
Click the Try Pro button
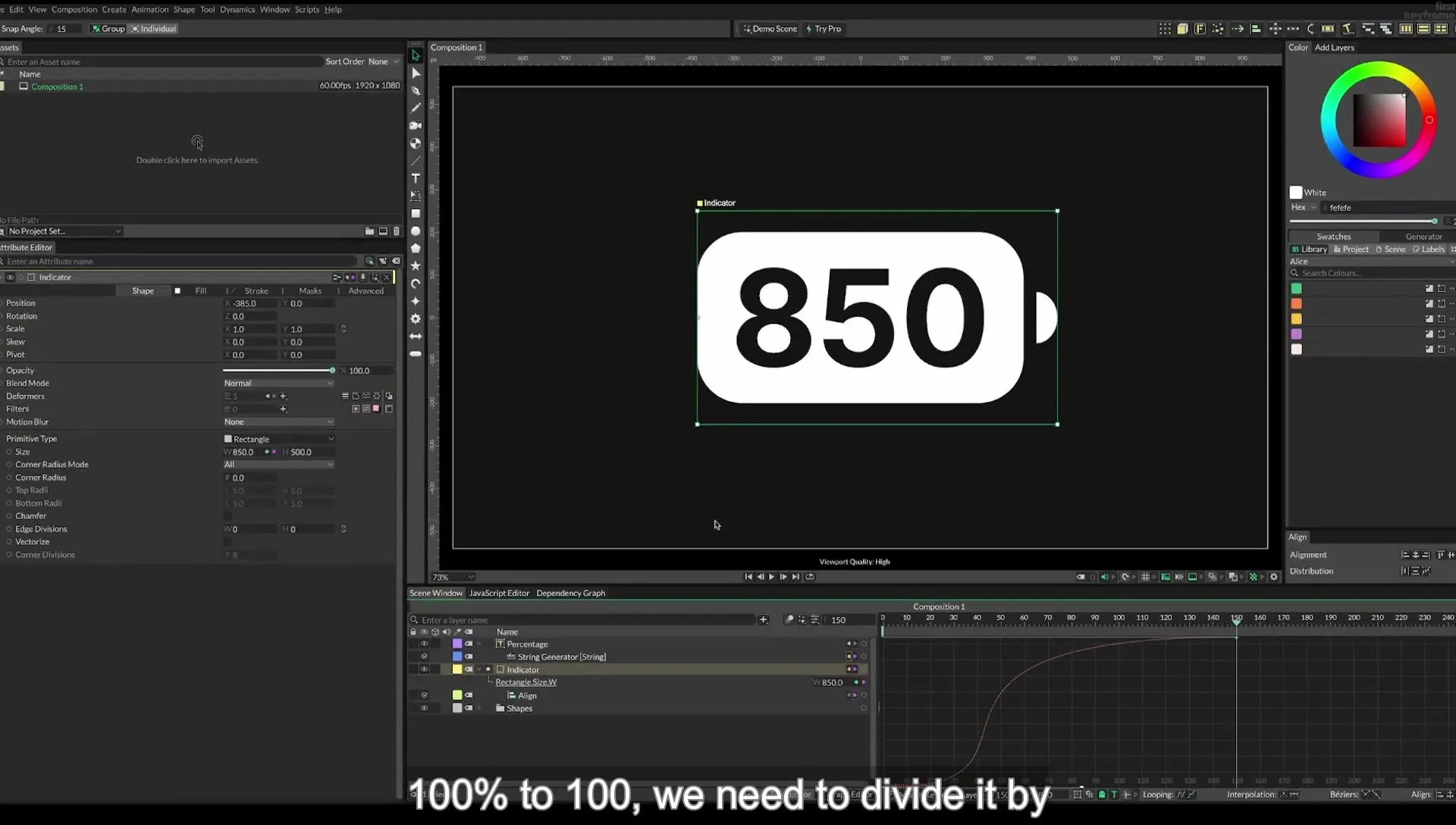coord(824,29)
